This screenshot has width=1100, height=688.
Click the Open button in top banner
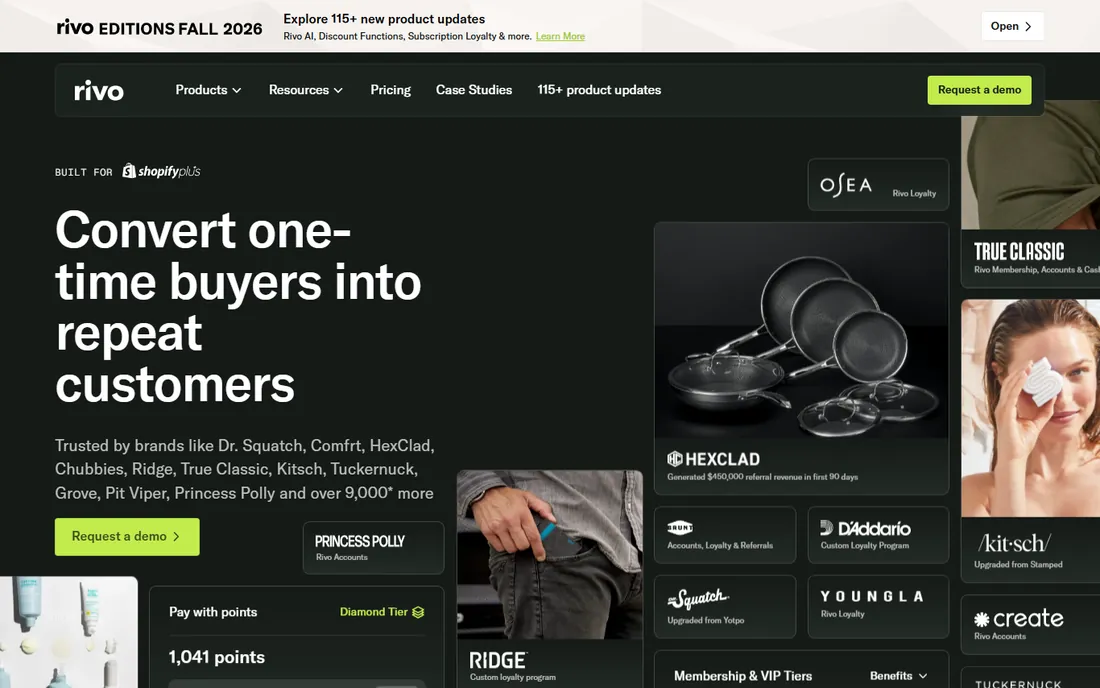point(1012,26)
